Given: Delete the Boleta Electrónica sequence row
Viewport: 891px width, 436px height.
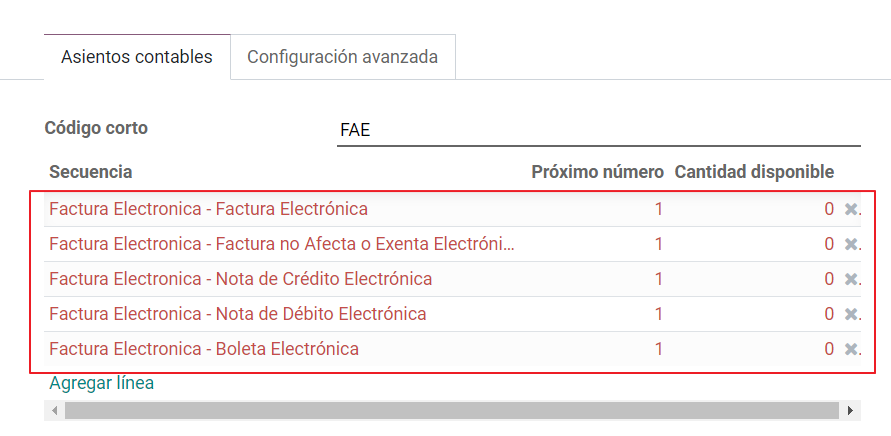Looking at the screenshot, I should click(x=851, y=348).
